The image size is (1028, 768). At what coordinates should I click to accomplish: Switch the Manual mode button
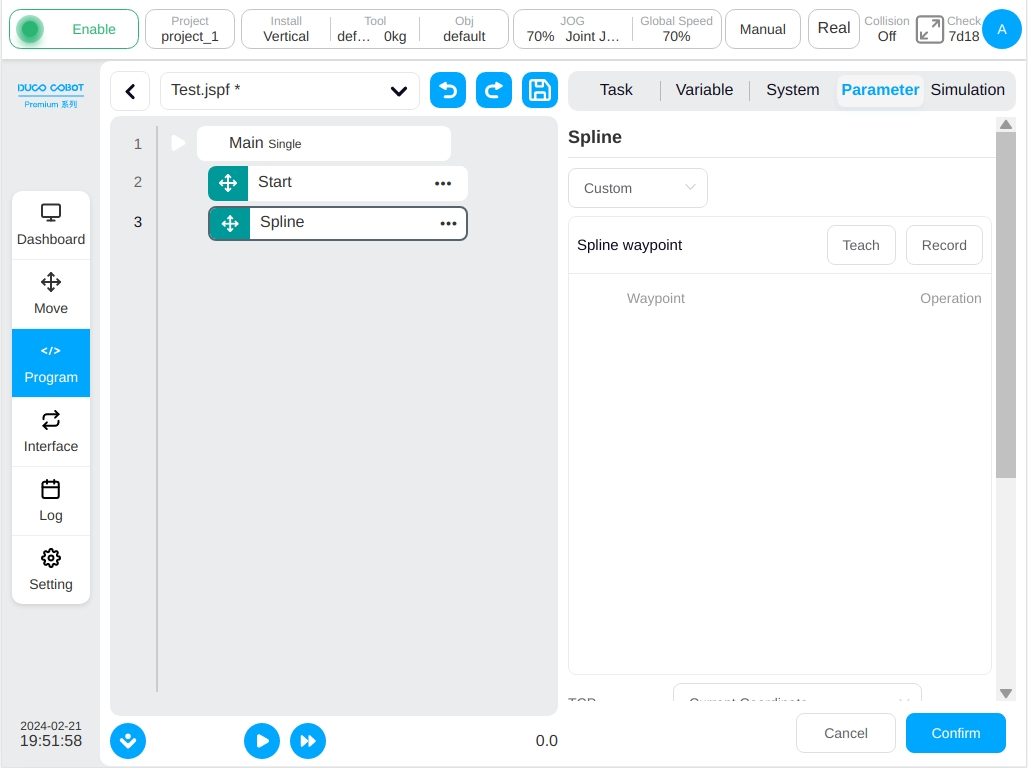[x=762, y=29]
